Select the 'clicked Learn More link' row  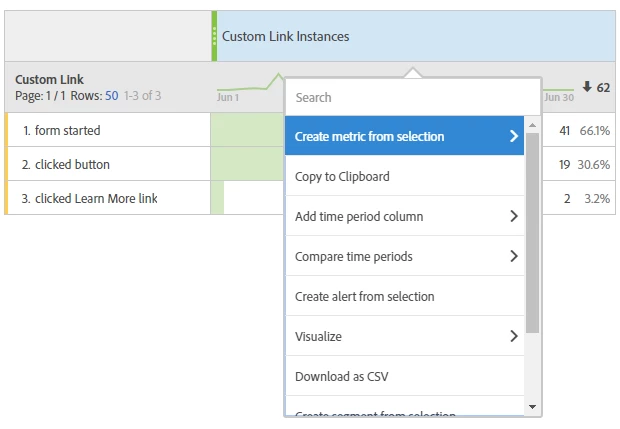pyautogui.click(x=96, y=198)
